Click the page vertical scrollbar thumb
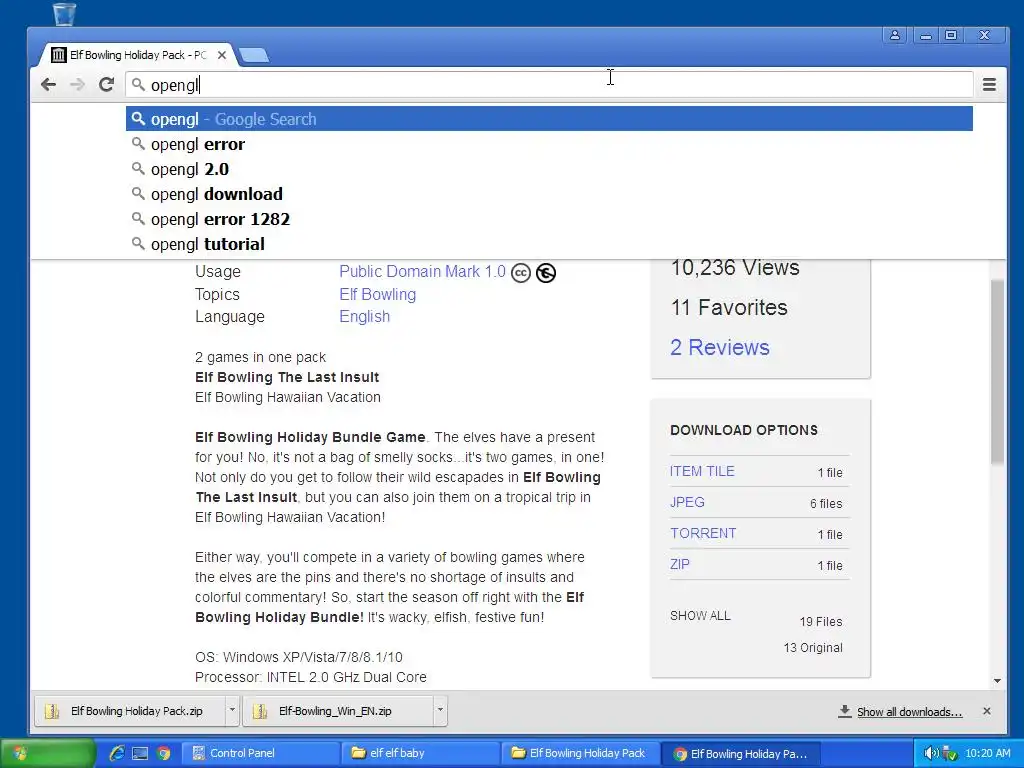1024x768 pixels. click(x=997, y=372)
